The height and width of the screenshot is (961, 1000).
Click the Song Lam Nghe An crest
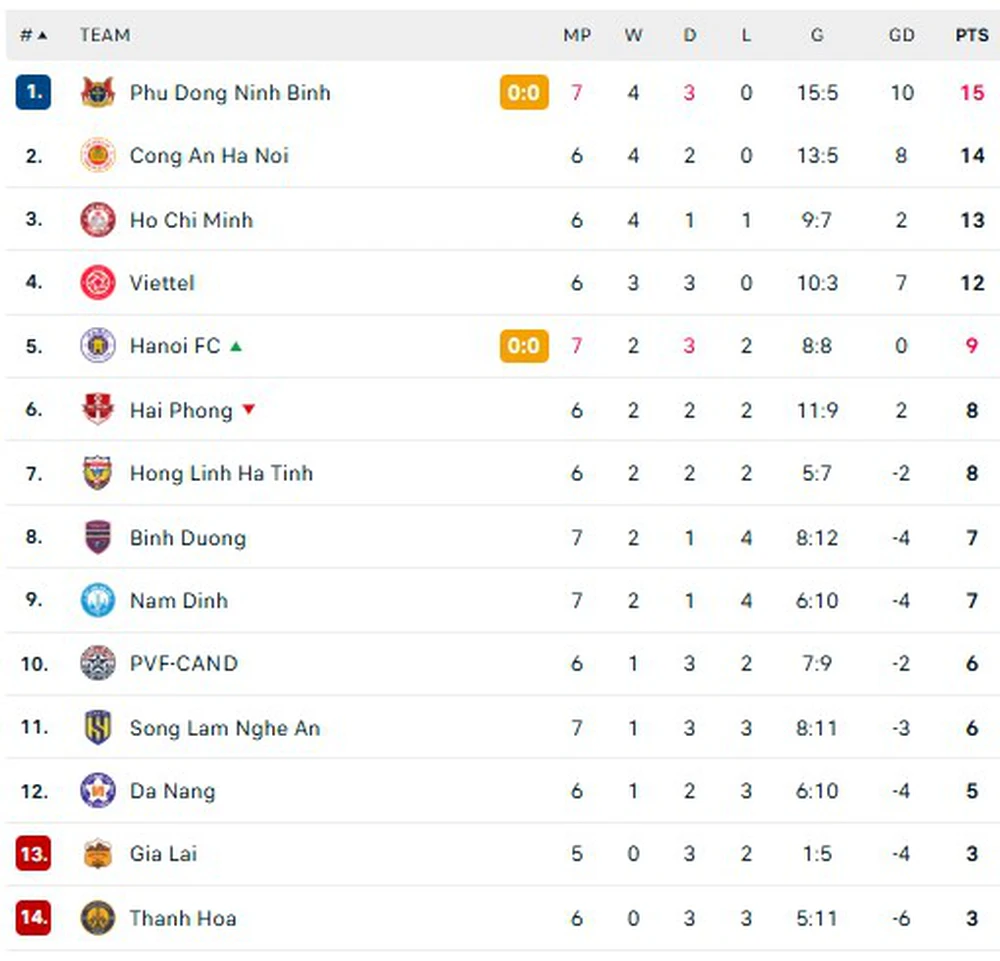pos(98,728)
